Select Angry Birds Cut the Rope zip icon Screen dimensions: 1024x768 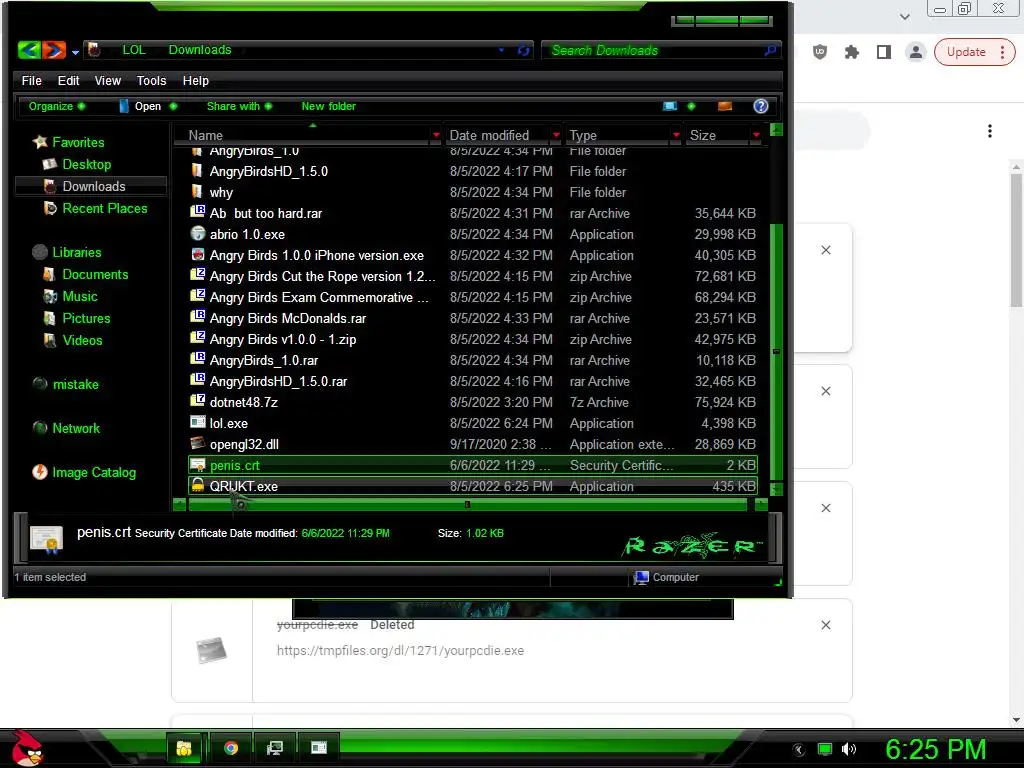197,275
